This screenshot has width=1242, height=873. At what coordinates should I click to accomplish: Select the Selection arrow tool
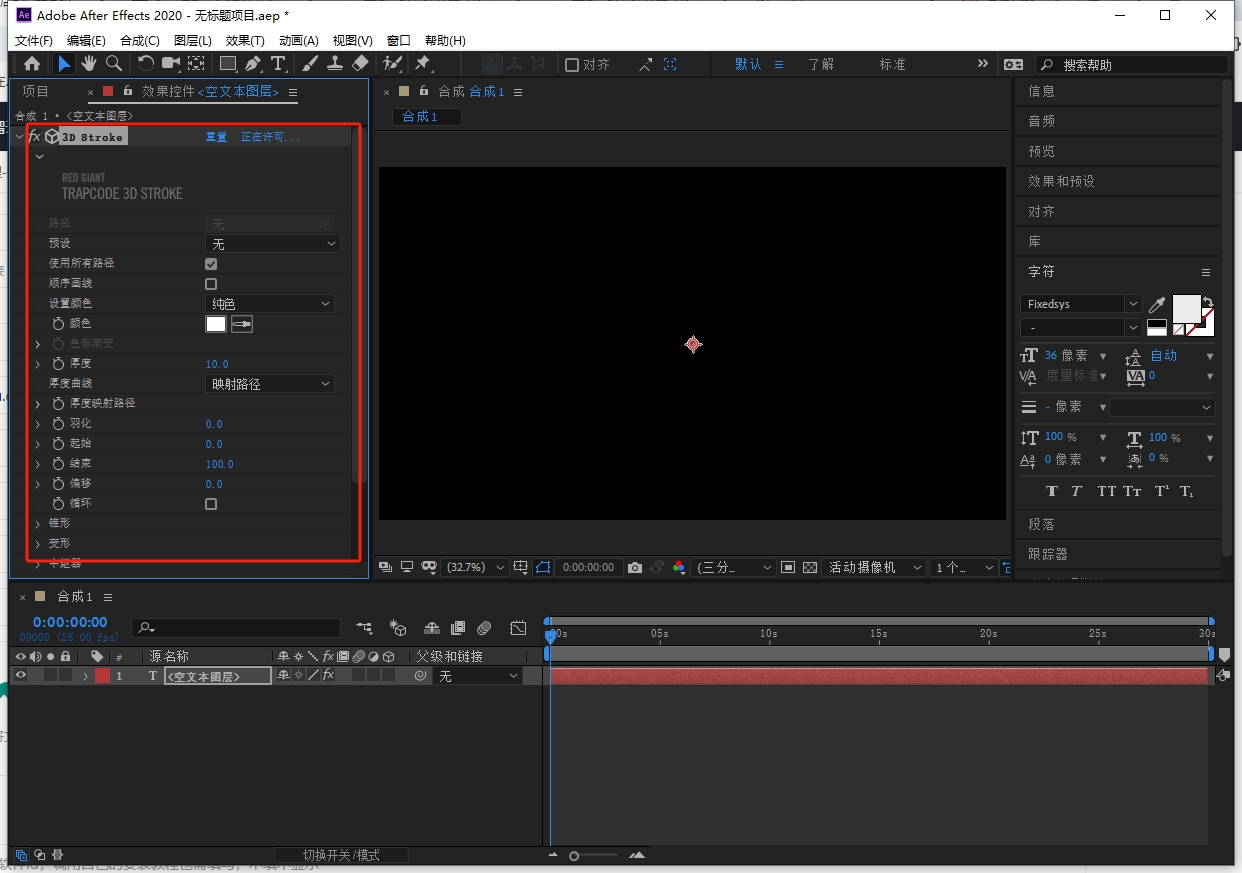click(x=64, y=64)
